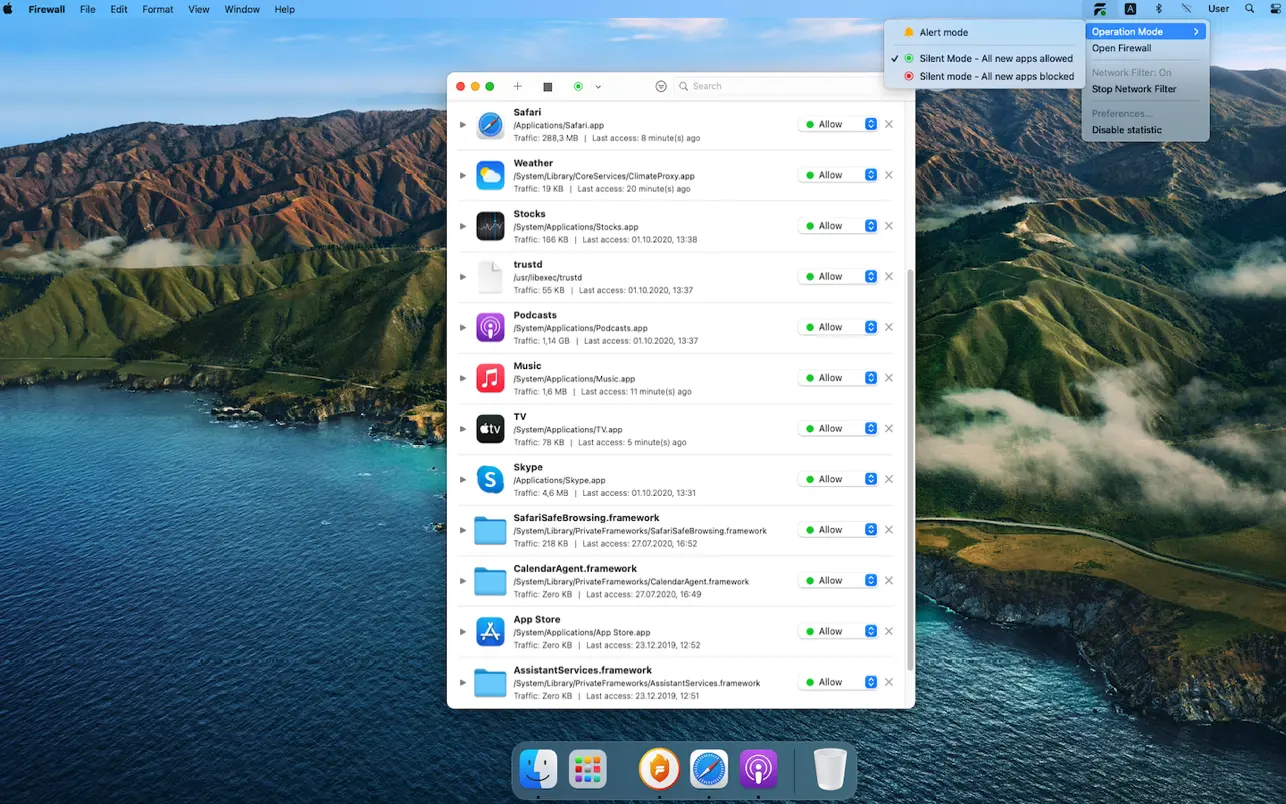This screenshot has width=1286, height=804.
Task: Click the Podcasts icon in the Dock
Action: [x=759, y=769]
